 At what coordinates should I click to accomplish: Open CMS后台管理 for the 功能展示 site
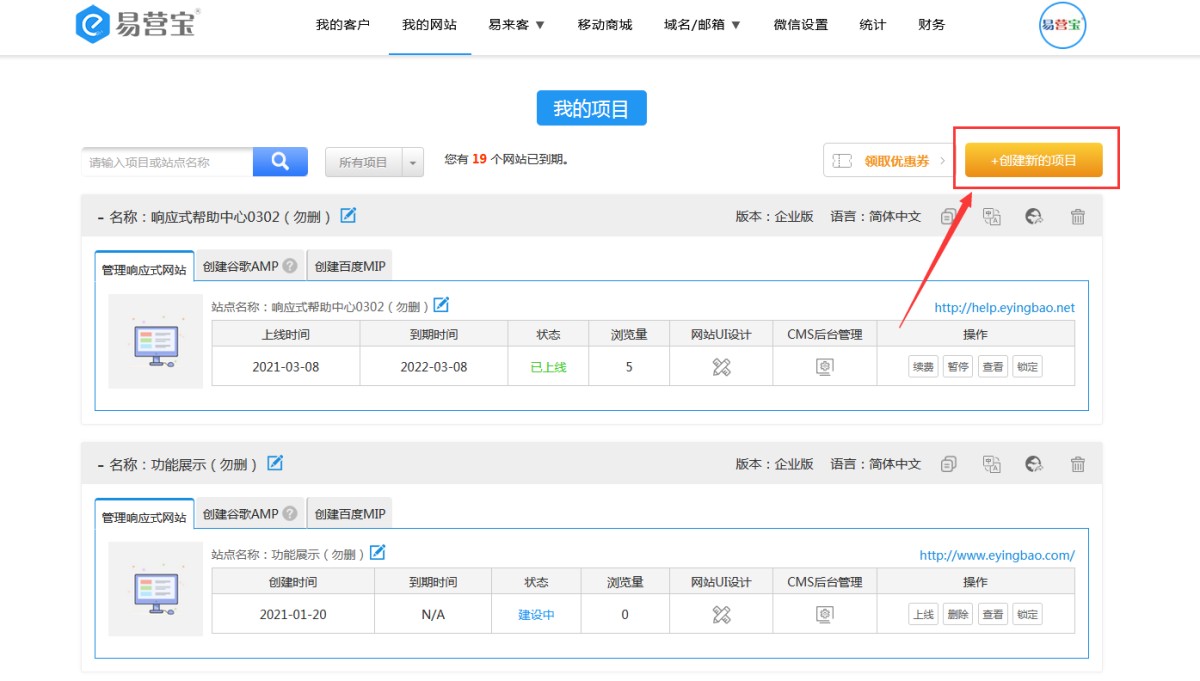824,614
